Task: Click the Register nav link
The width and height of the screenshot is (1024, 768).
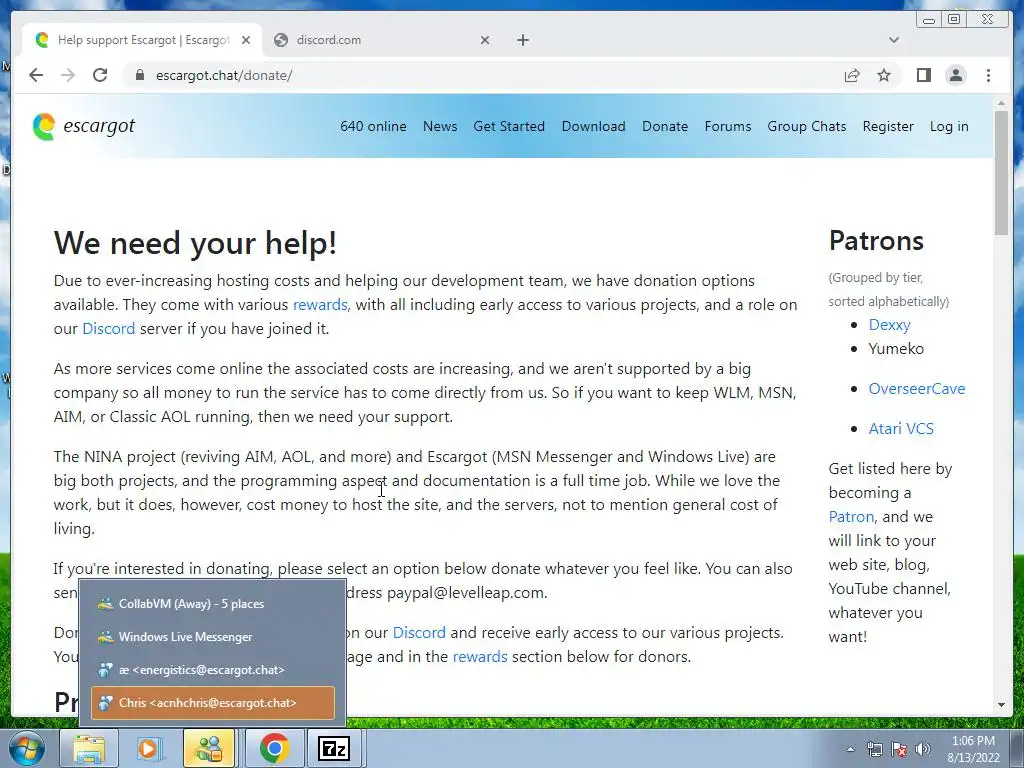Action: click(x=888, y=126)
